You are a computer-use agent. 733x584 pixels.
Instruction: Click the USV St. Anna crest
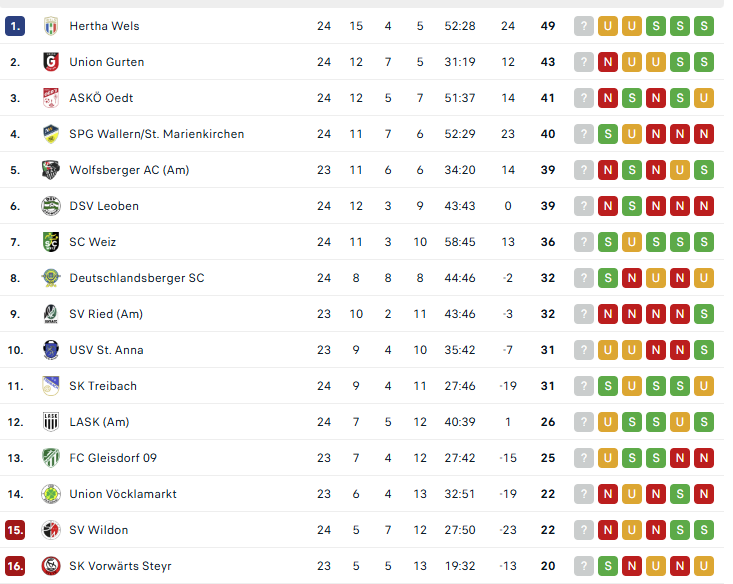51,350
